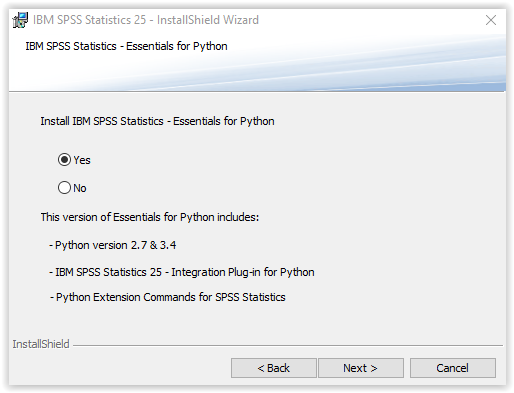Proceed by clicking Next button
514x393 pixels.
point(361,368)
